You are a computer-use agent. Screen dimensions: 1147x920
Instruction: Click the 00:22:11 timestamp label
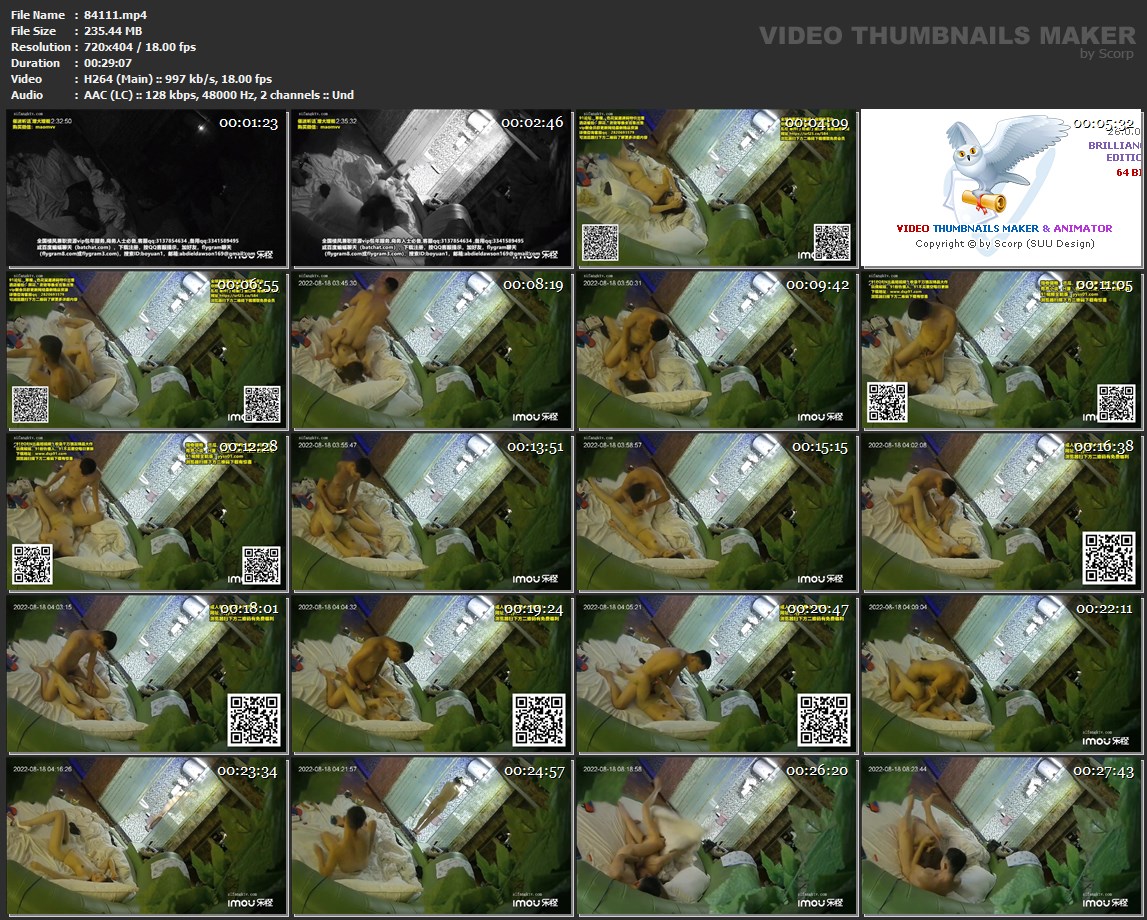(1104, 609)
